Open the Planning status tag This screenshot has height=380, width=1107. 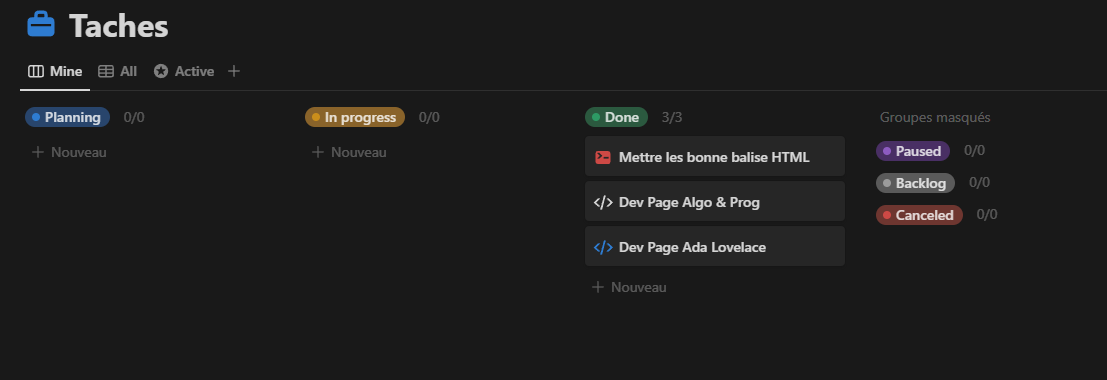point(67,117)
